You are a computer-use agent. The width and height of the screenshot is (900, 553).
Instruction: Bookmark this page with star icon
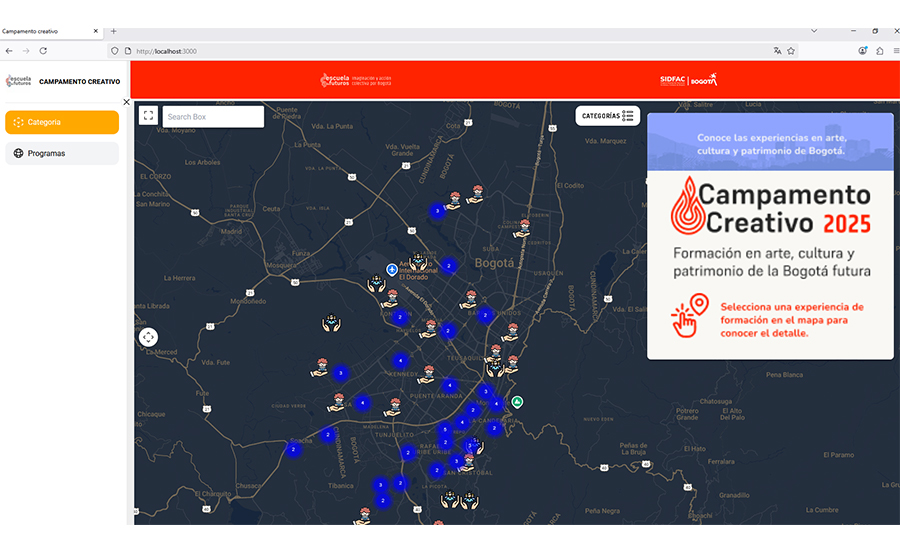(791, 51)
